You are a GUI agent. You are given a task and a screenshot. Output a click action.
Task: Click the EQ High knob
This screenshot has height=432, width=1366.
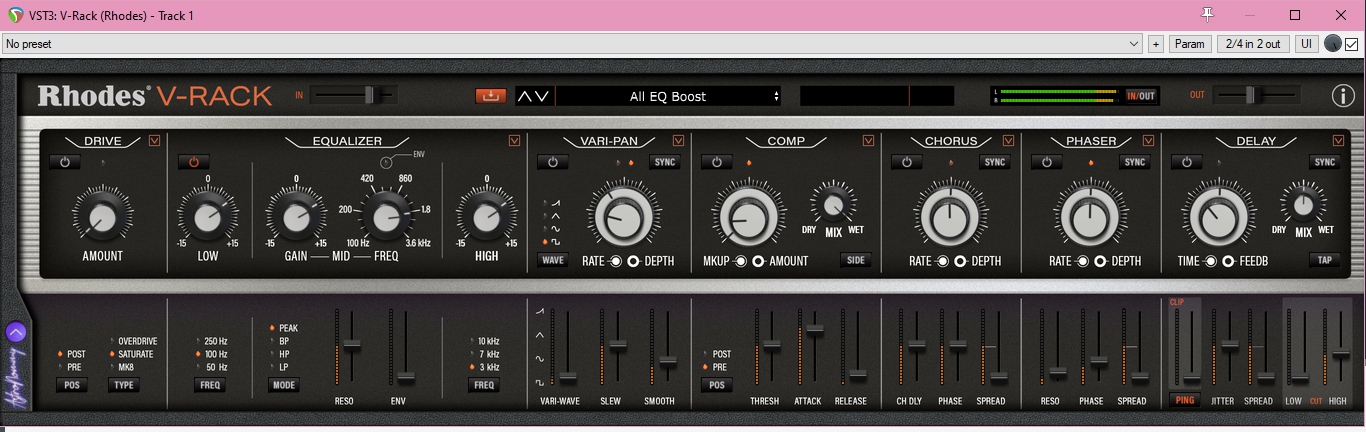[x=486, y=216]
